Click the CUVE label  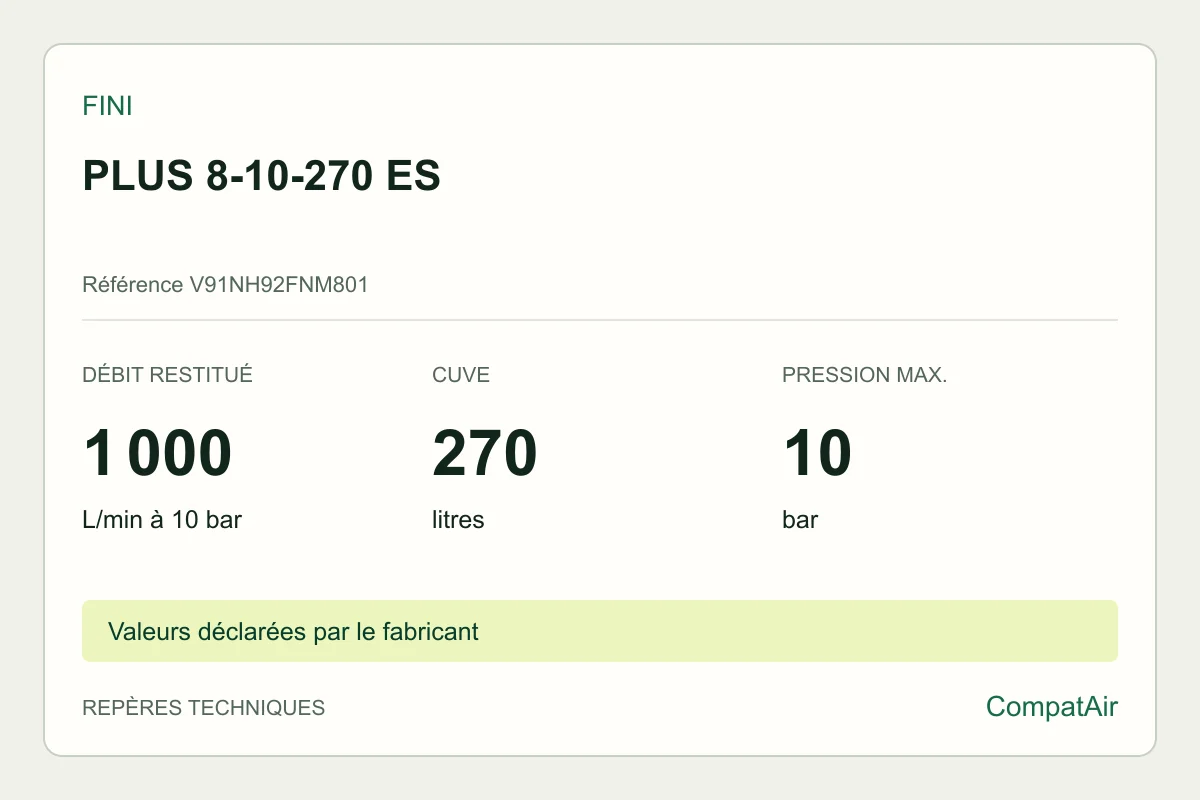tap(461, 376)
